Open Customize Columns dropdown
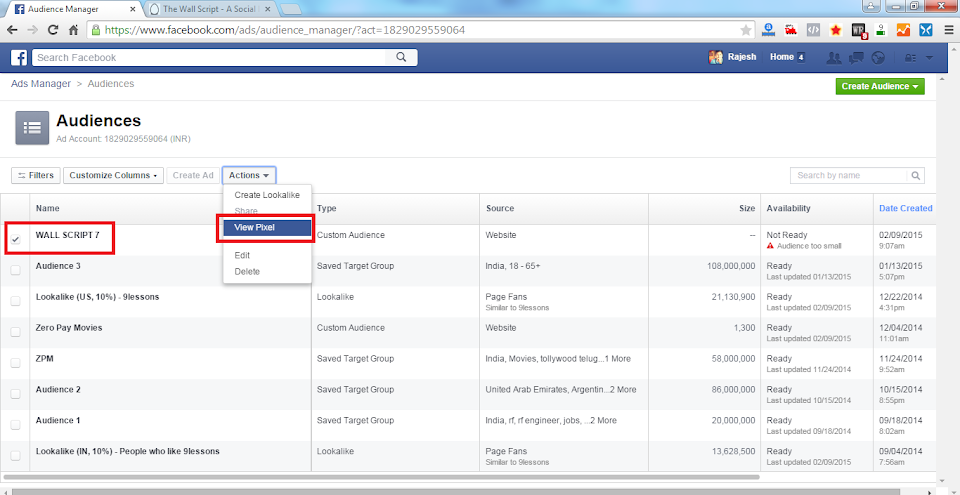This screenshot has height=495, width=960. coord(113,175)
